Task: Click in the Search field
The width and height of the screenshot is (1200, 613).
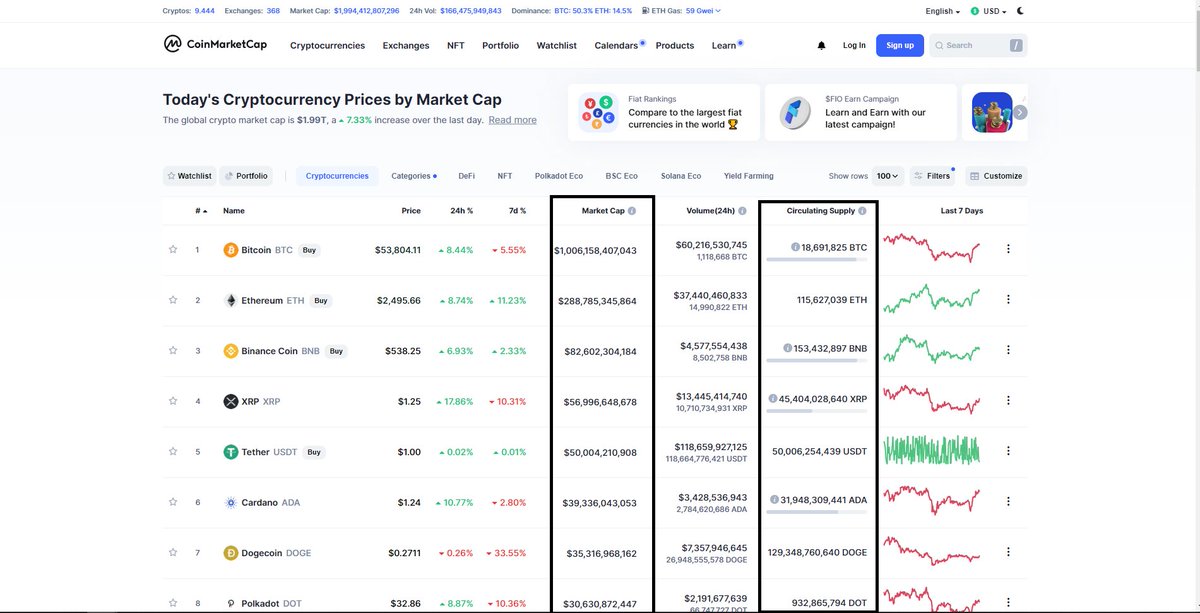Action: pyautogui.click(x=978, y=45)
